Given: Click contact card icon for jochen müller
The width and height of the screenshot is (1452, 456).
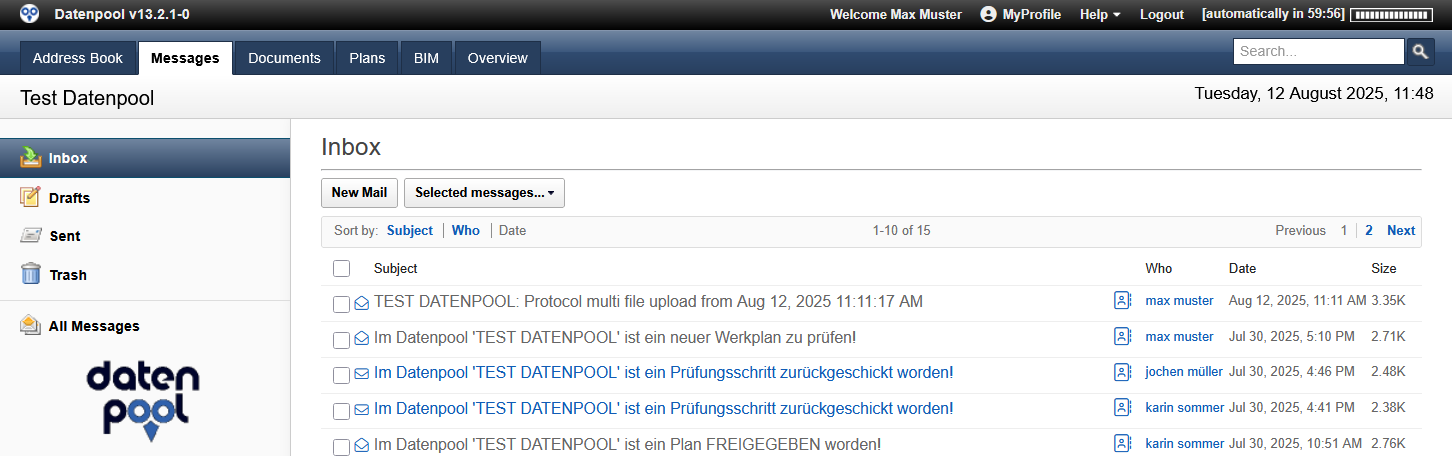Looking at the screenshot, I should click(x=1123, y=372).
